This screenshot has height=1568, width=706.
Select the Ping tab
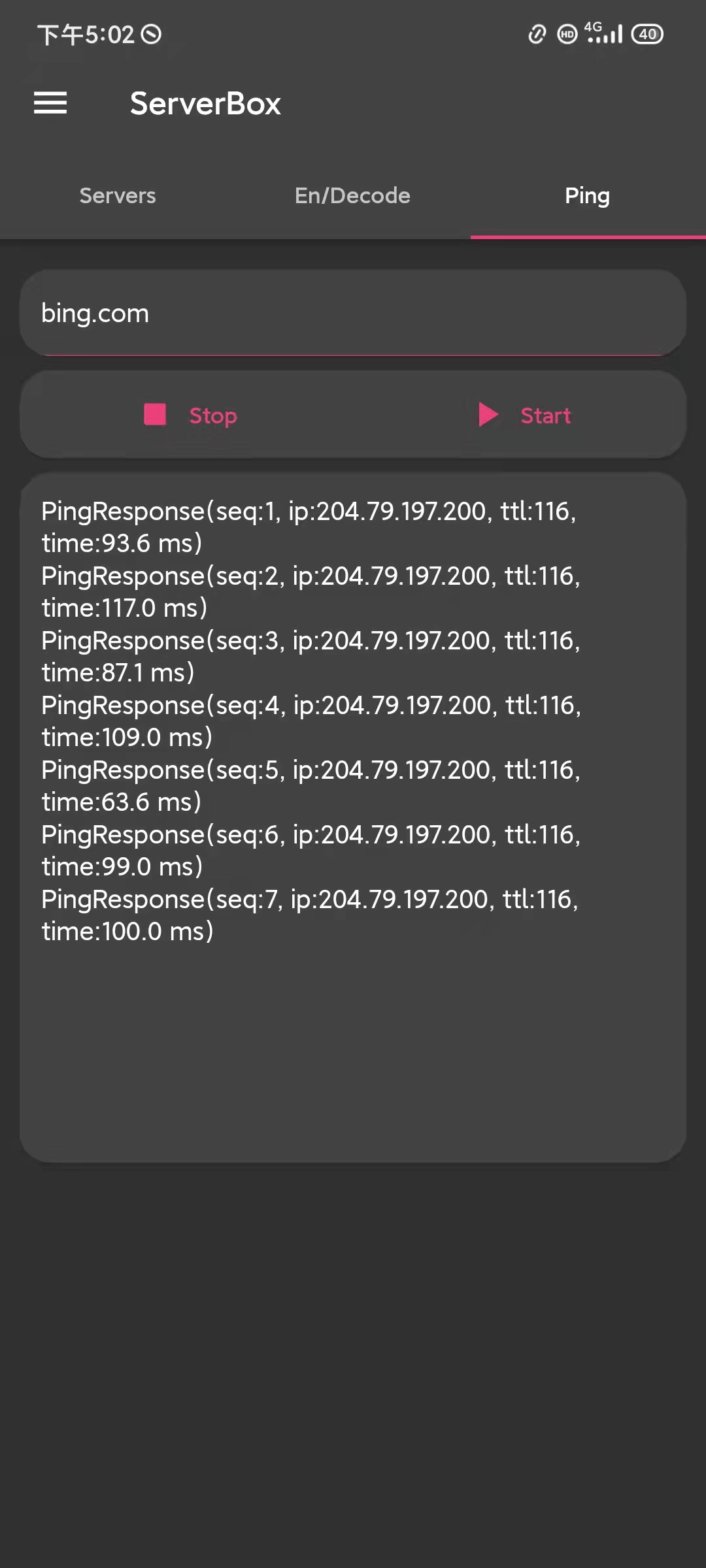click(x=587, y=195)
